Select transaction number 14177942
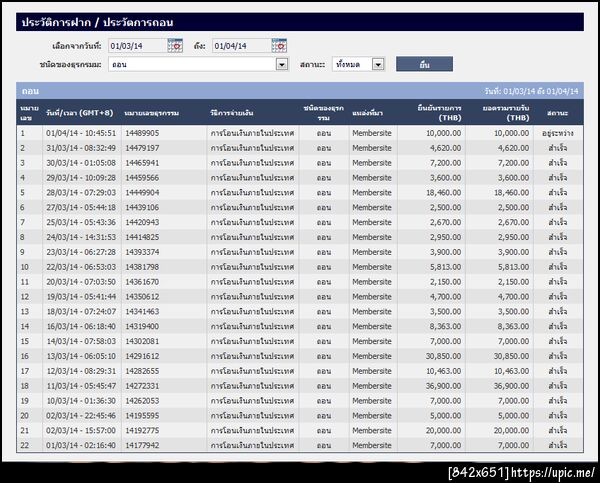Viewport: 600px width, 483px height. (142, 445)
